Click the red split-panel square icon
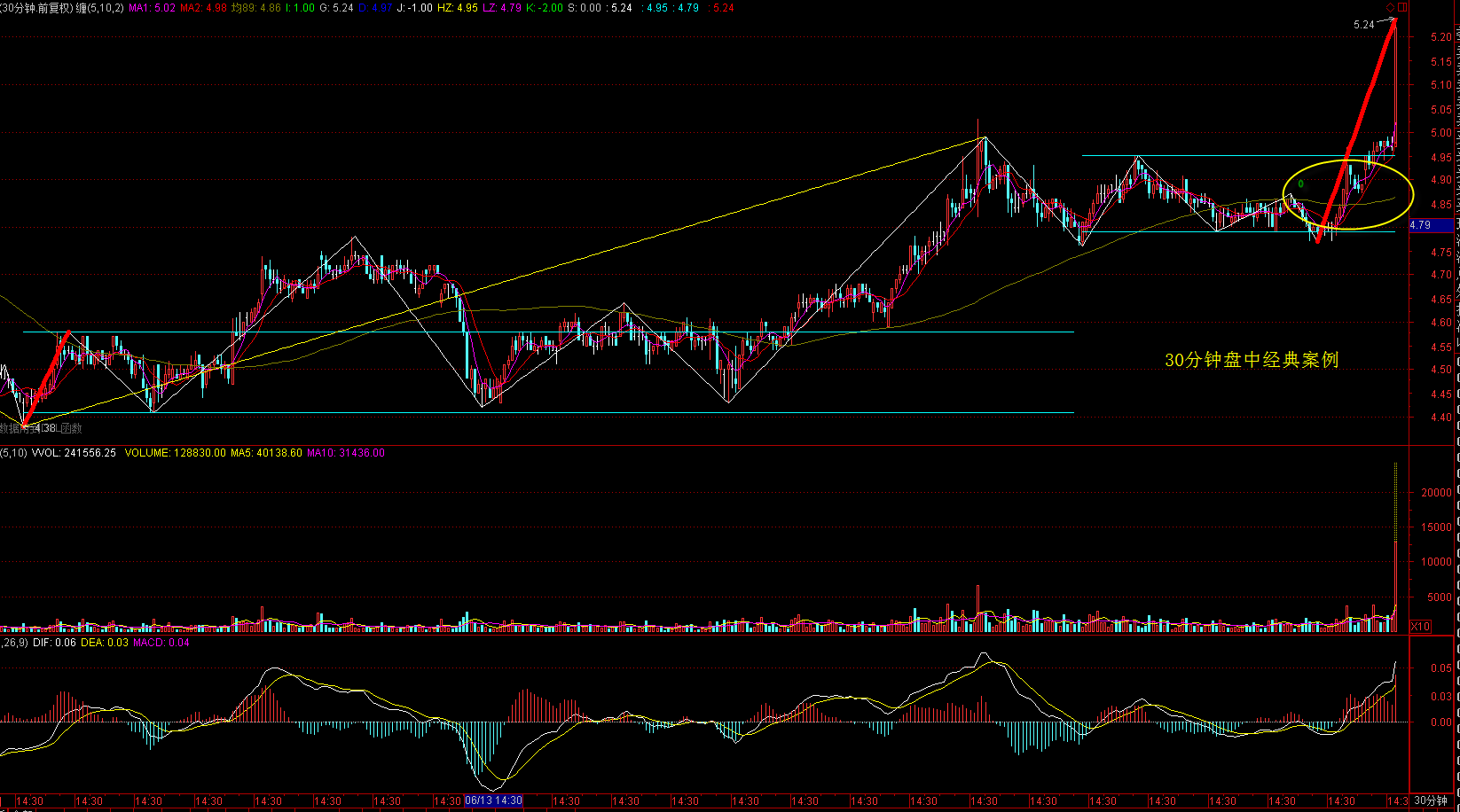Screen dimensions: 1460x812 click(x=1402, y=8)
